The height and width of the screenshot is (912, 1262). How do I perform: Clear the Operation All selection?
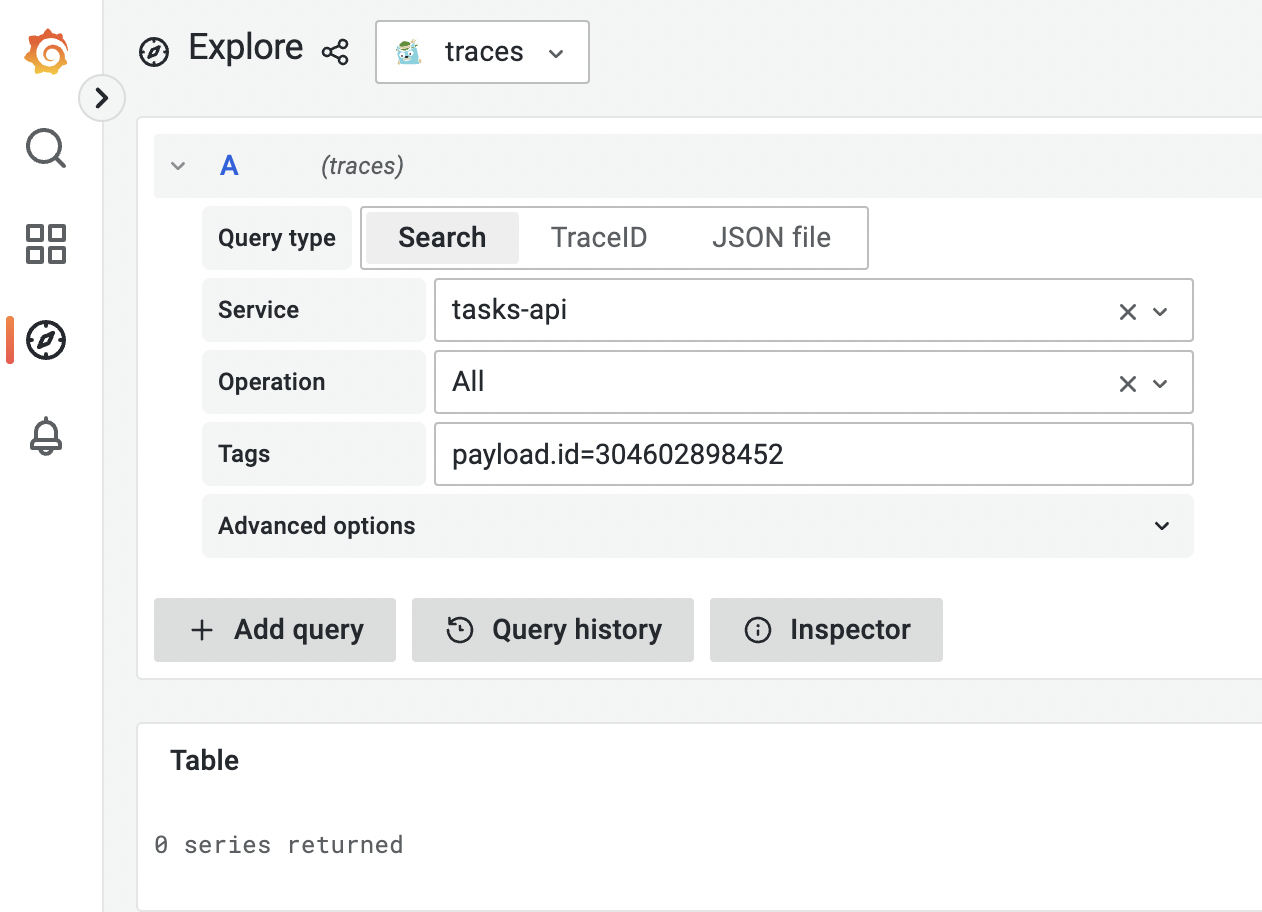click(1127, 384)
